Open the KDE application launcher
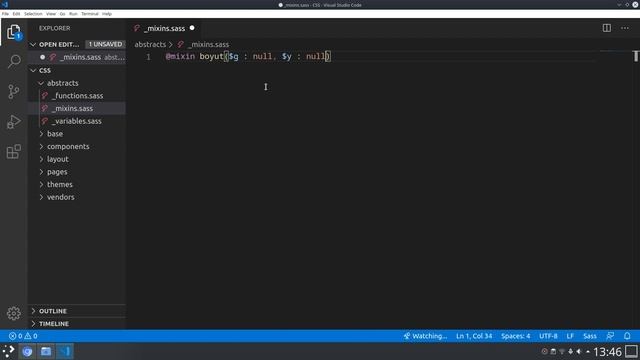Viewport: 640px width, 360px height. (8, 351)
